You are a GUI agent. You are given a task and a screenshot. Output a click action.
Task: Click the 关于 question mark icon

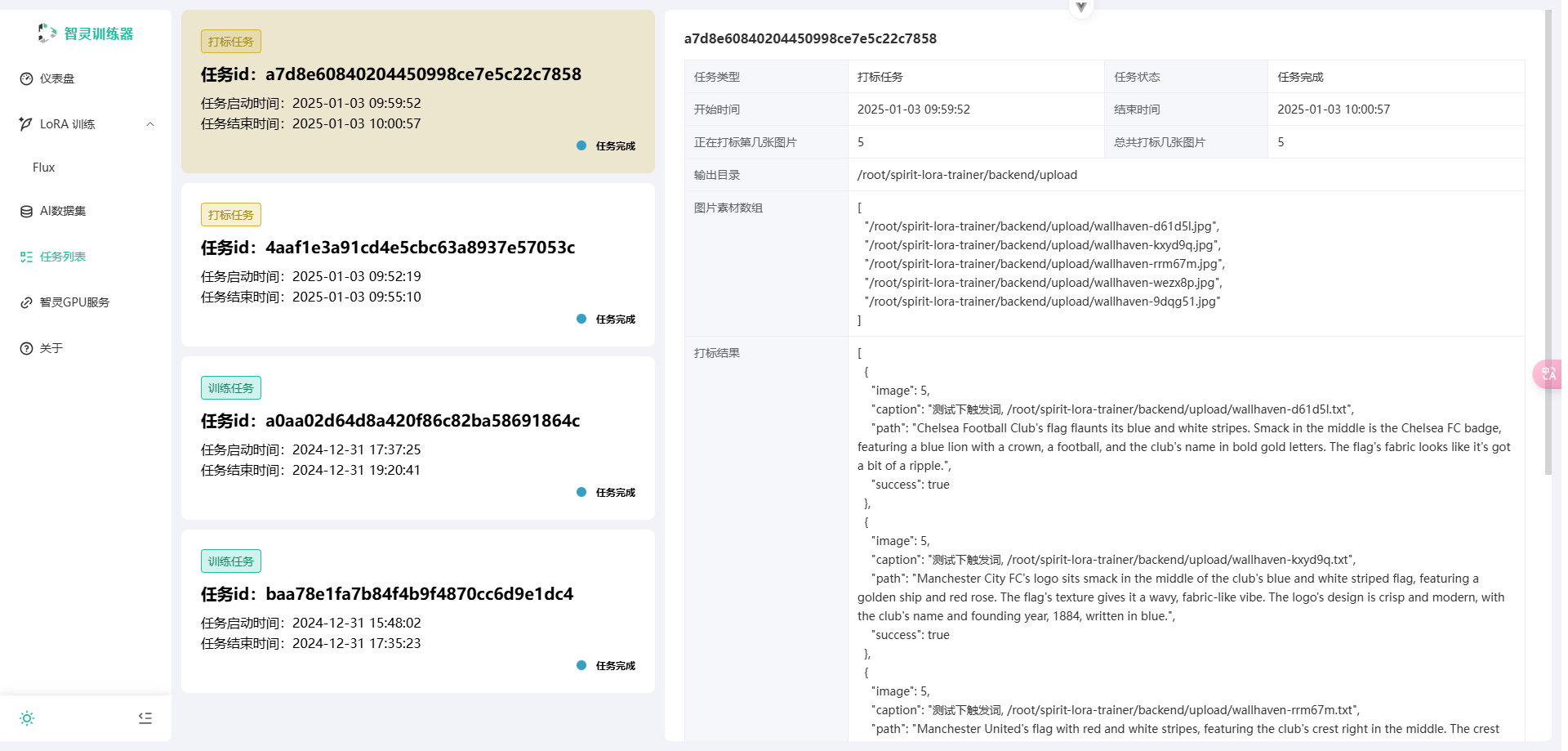point(26,348)
